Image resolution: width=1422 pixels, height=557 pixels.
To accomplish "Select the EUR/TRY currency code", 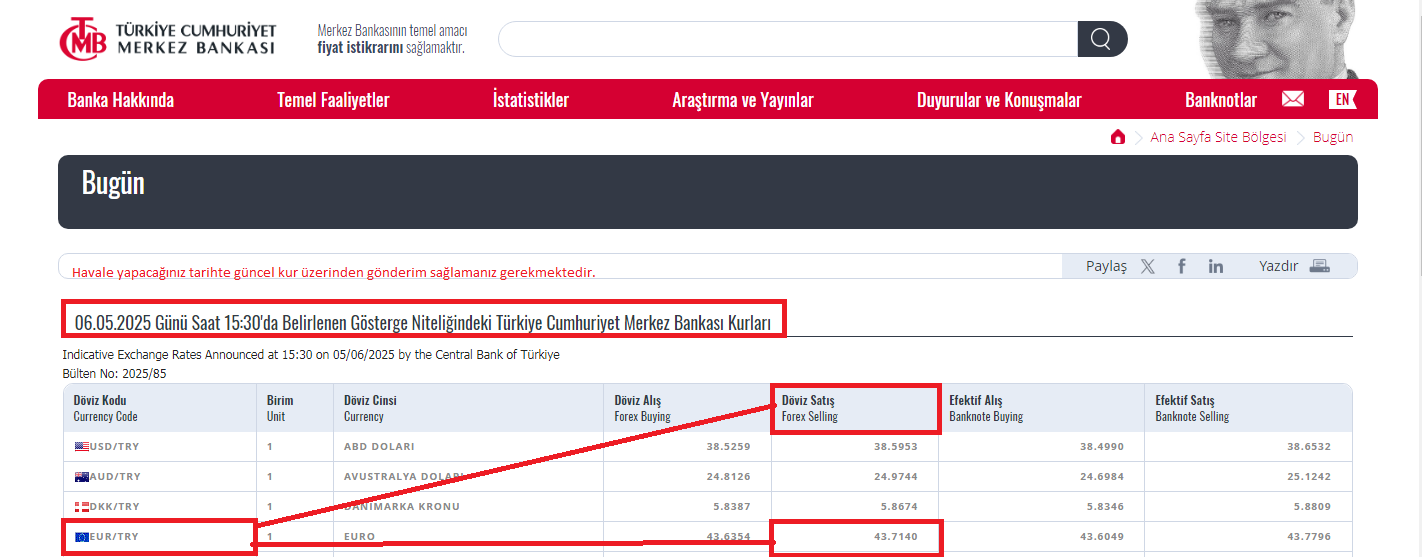I will pyautogui.click(x=114, y=537).
